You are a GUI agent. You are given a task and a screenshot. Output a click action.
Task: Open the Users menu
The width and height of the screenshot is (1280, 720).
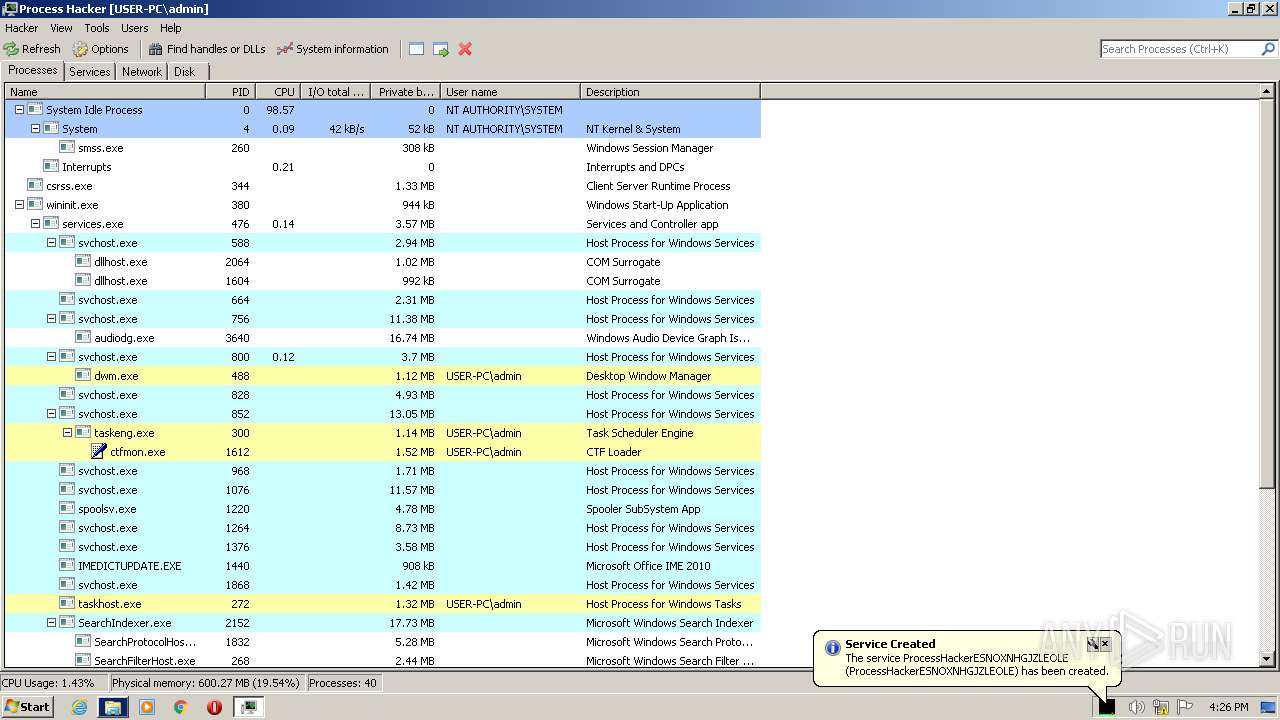click(x=134, y=28)
